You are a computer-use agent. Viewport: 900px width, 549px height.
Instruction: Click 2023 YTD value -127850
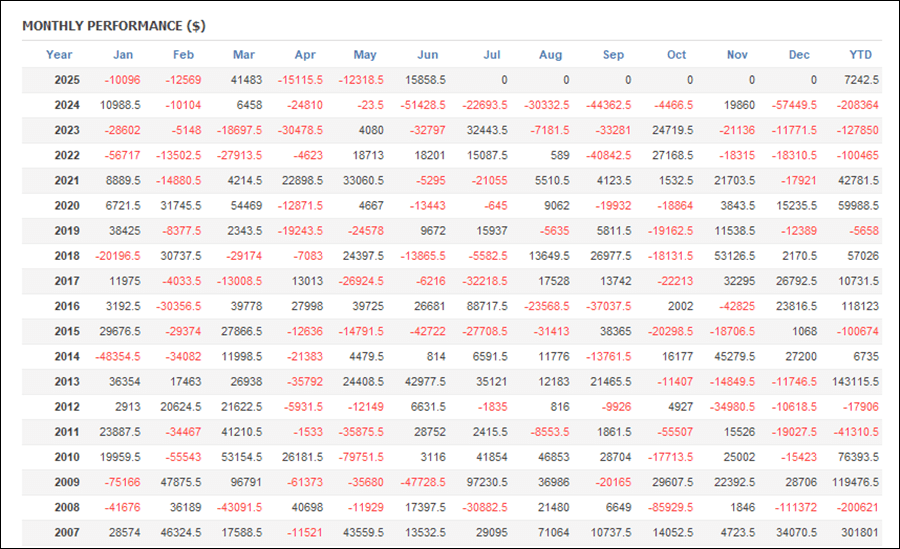pyautogui.click(x=858, y=130)
